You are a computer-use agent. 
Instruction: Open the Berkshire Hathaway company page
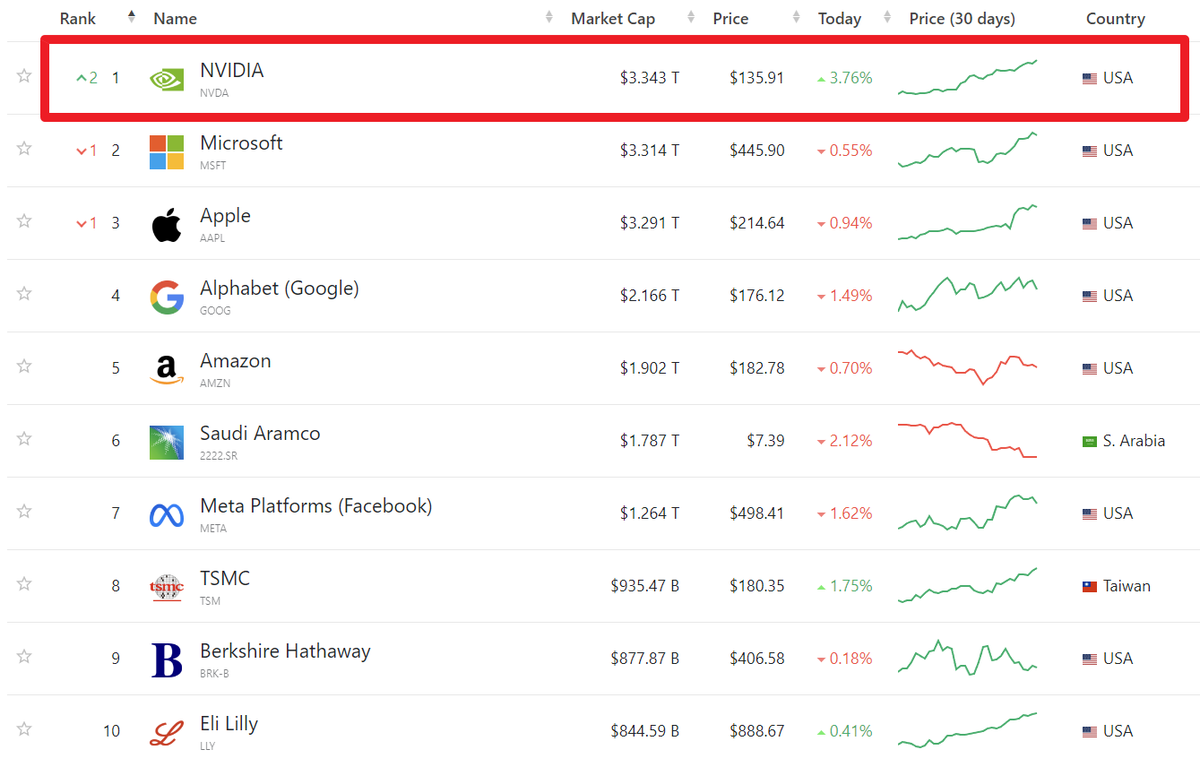pos(285,651)
